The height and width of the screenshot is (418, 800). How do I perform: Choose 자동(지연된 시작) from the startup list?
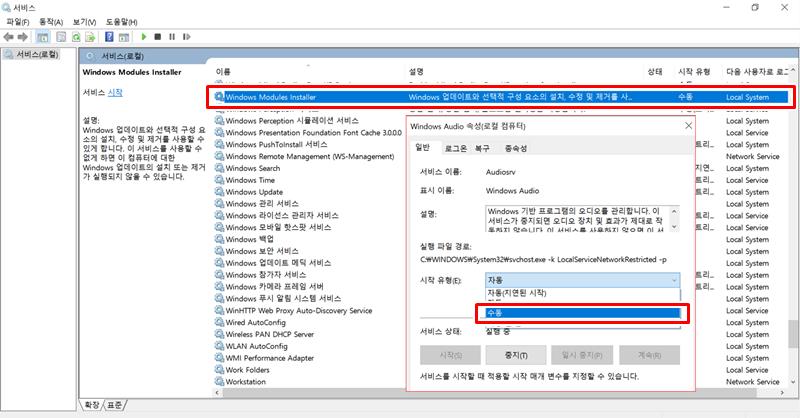(x=582, y=293)
